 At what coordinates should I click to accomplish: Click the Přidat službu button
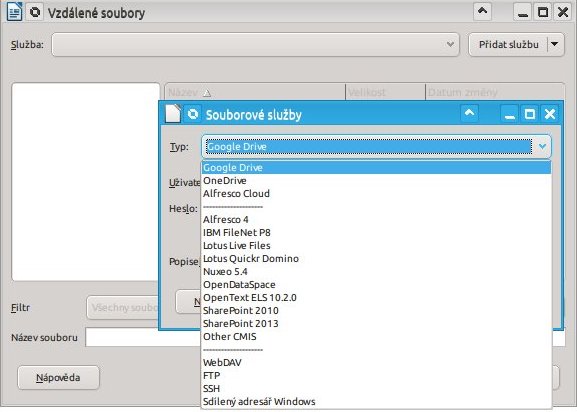point(509,45)
